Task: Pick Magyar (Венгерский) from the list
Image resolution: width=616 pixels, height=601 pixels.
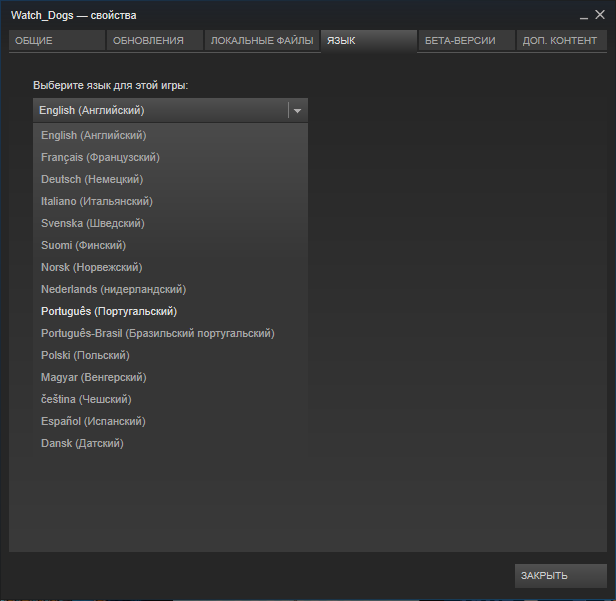Action: point(170,377)
